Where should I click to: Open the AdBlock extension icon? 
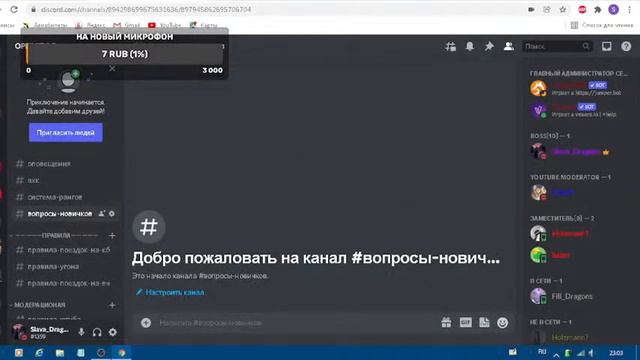click(582, 9)
